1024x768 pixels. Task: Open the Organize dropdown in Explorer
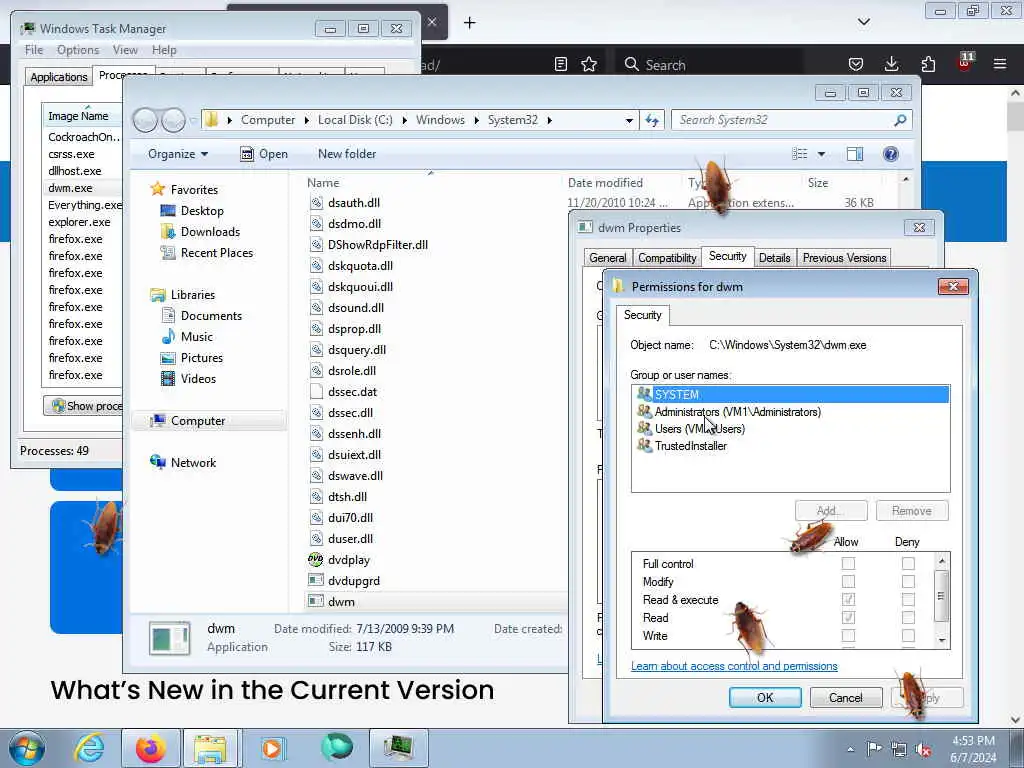pyautogui.click(x=178, y=154)
